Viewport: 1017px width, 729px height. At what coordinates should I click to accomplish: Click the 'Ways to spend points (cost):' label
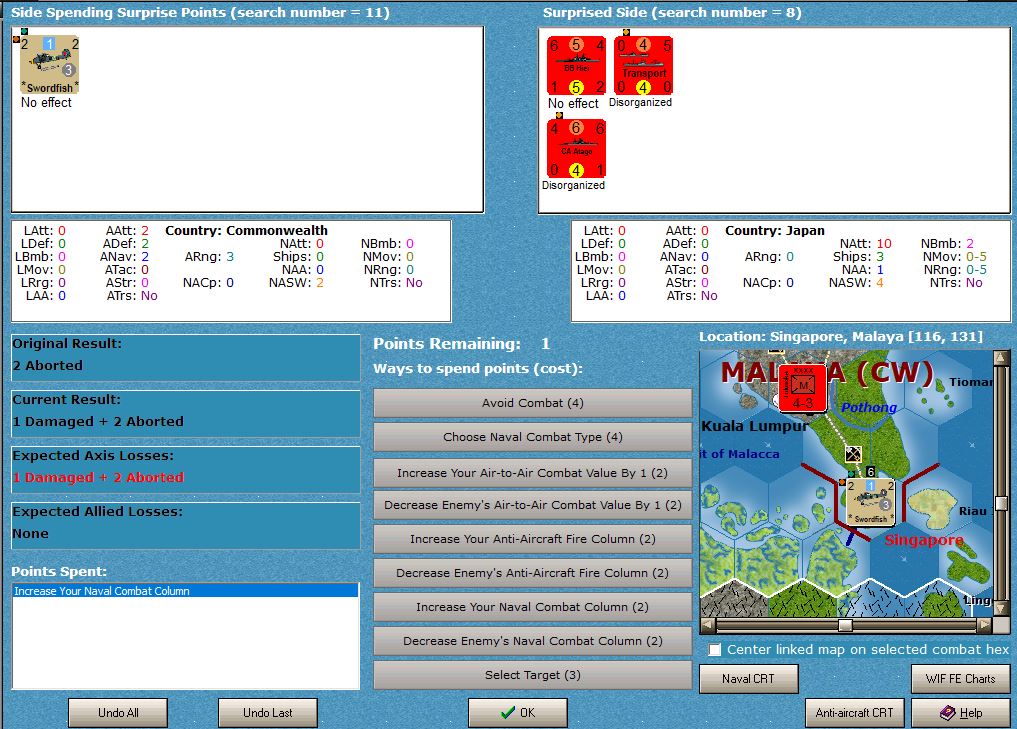(x=478, y=368)
